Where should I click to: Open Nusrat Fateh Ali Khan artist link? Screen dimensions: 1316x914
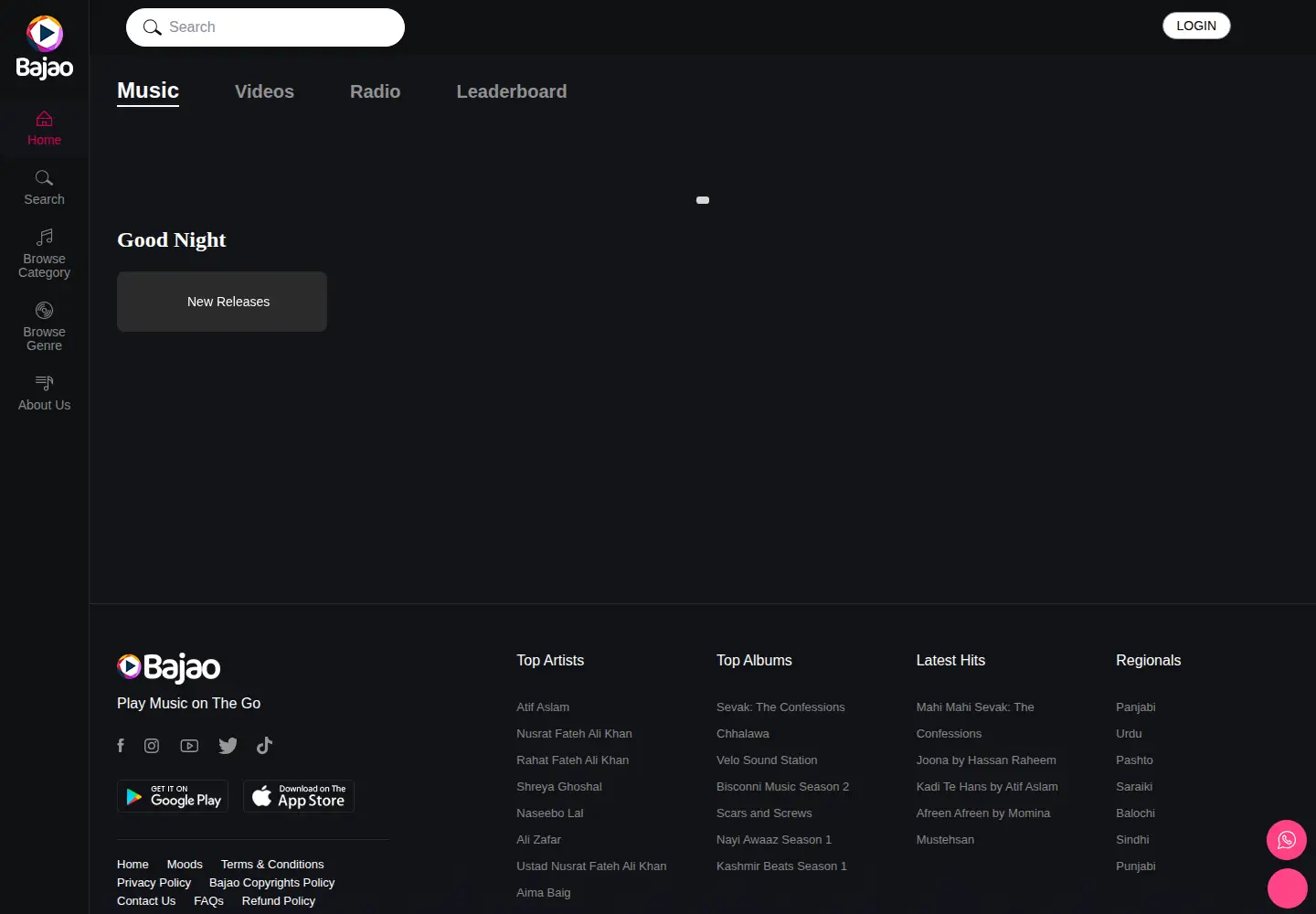tap(574, 734)
